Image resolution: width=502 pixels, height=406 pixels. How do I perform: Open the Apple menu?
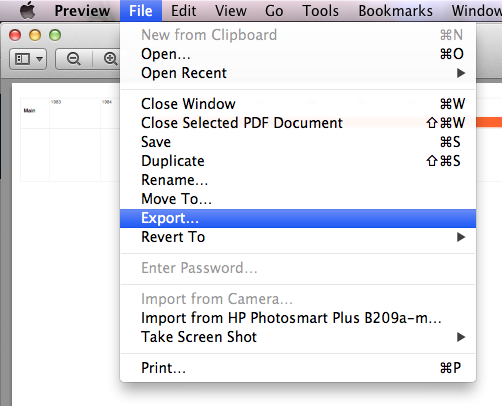28,10
